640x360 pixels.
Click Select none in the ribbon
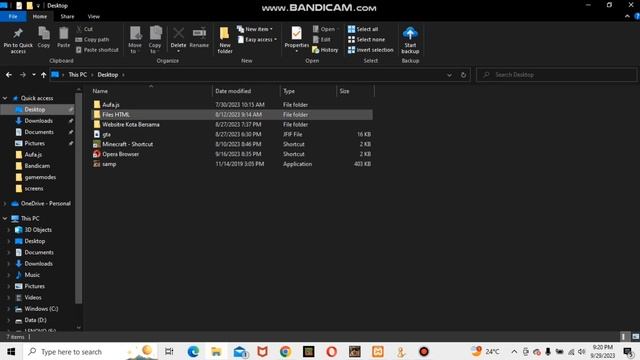[x=367, y=40]
